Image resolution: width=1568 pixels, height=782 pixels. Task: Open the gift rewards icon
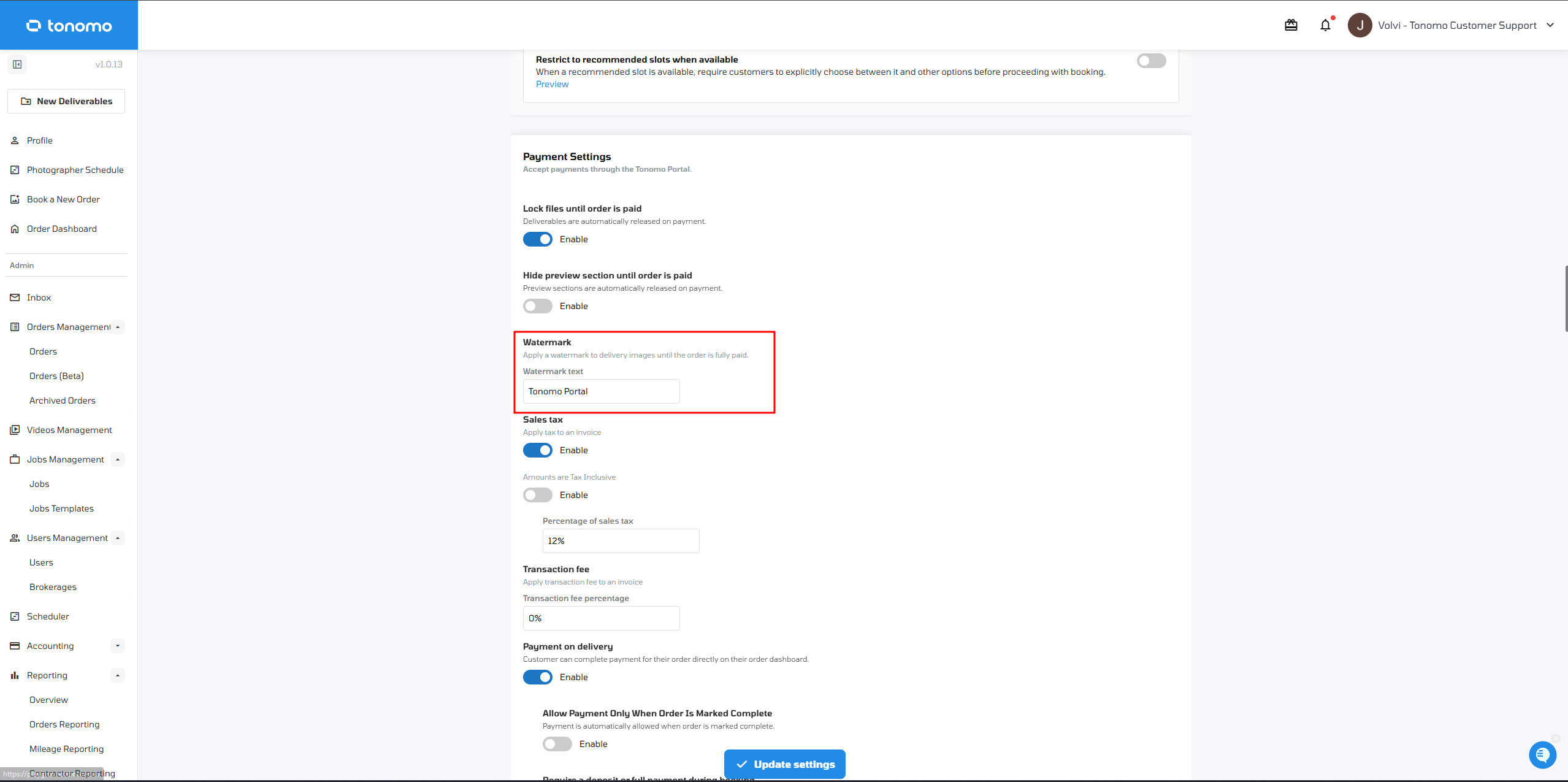click(x=1291, y=25)
